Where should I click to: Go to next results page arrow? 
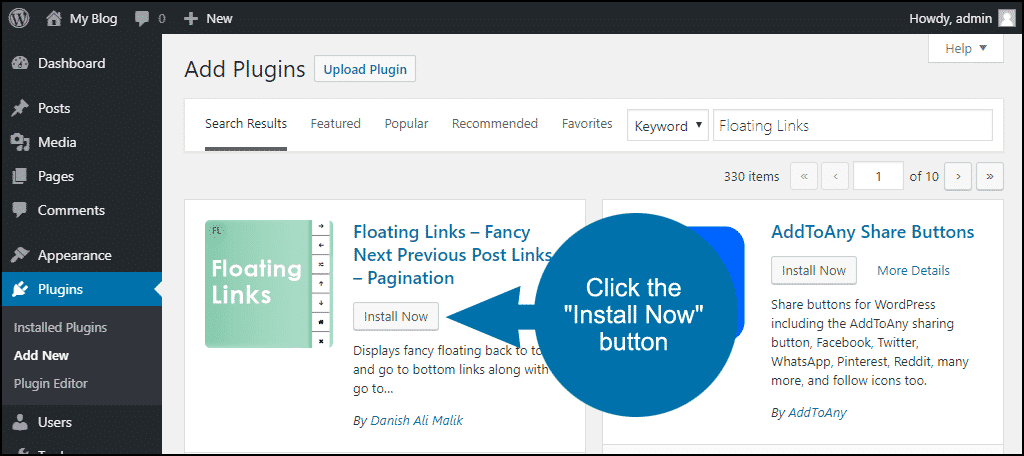tap(958, 176)
